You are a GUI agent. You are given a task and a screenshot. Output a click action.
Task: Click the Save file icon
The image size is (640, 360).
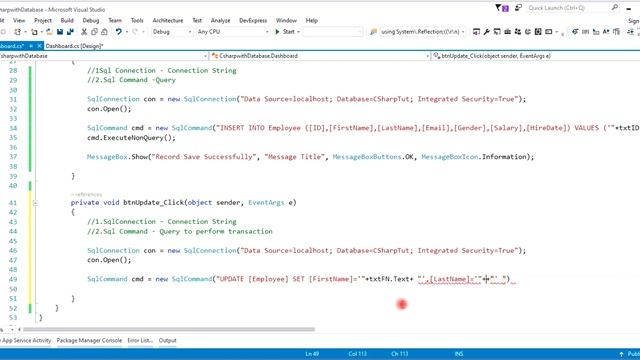60,31
